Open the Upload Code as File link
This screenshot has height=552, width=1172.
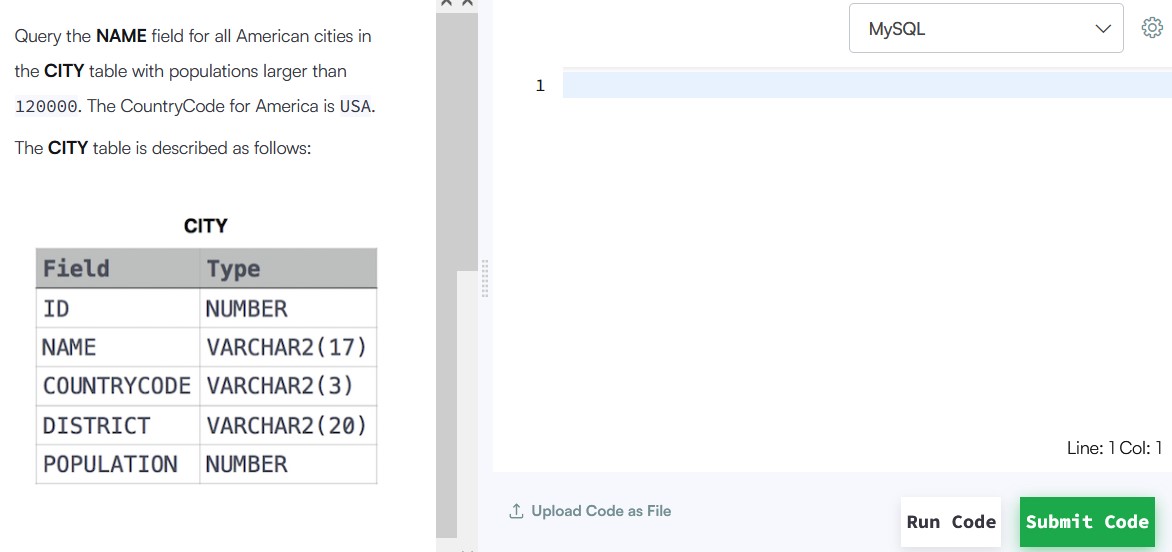[x=601, y=511]
